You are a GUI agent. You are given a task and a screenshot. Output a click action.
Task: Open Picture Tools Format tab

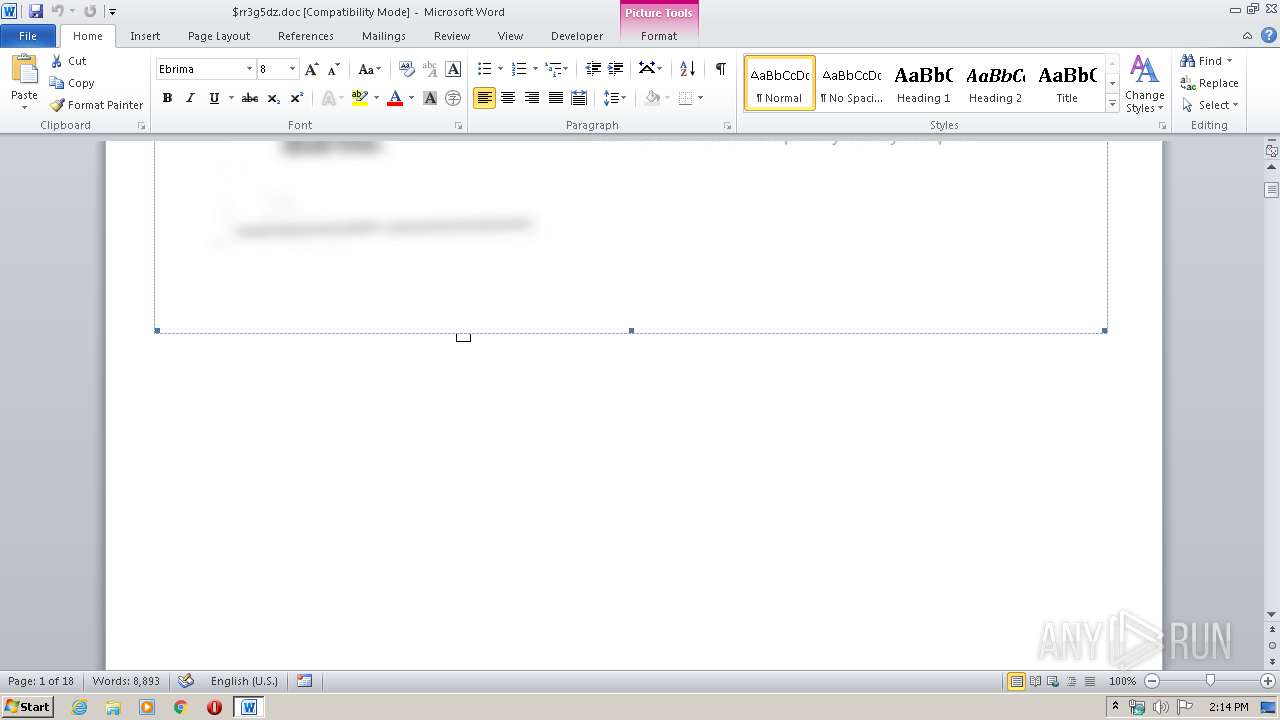tap(659, 36)
